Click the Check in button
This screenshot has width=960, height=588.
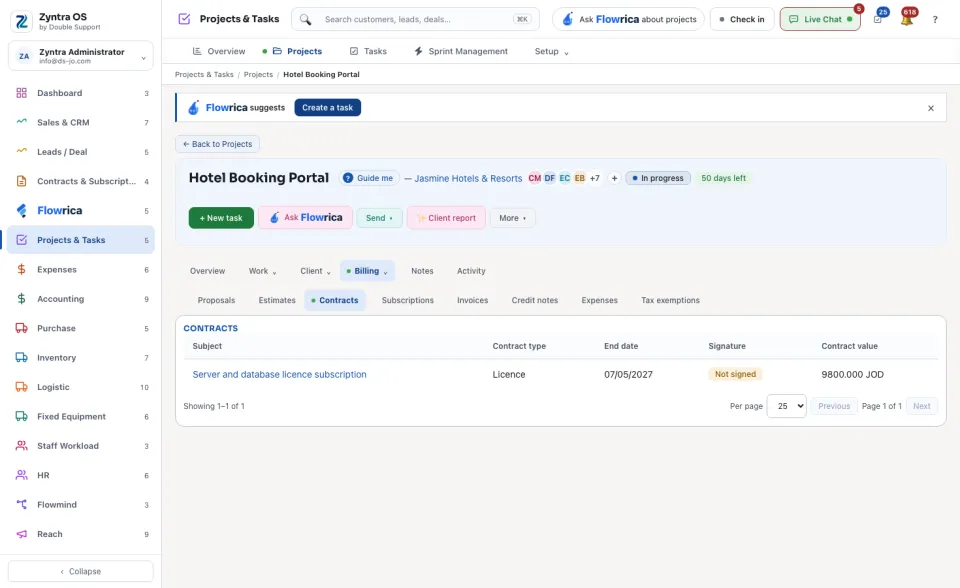tap(742, 20)
